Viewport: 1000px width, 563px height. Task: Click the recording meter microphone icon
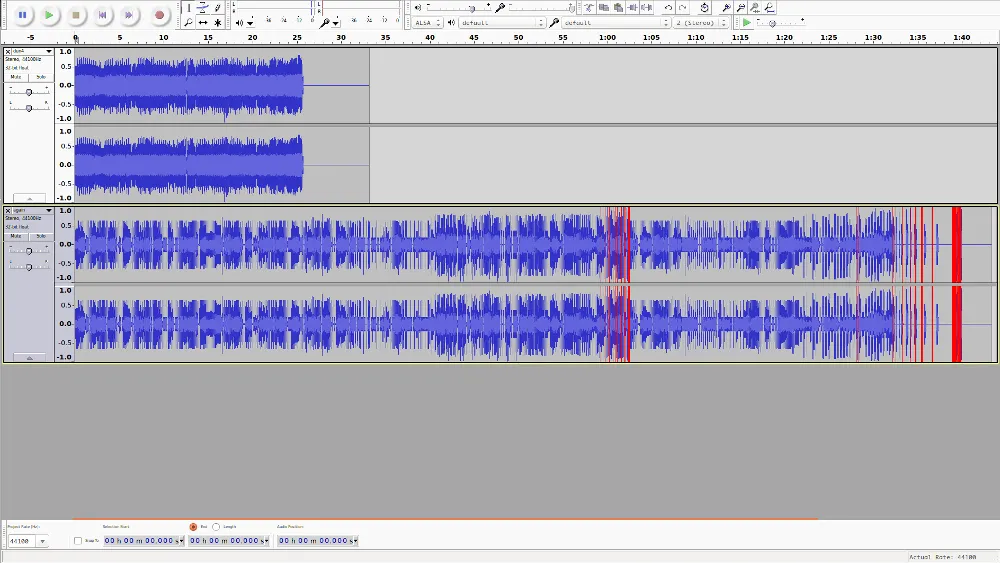[x=325, y=23]
